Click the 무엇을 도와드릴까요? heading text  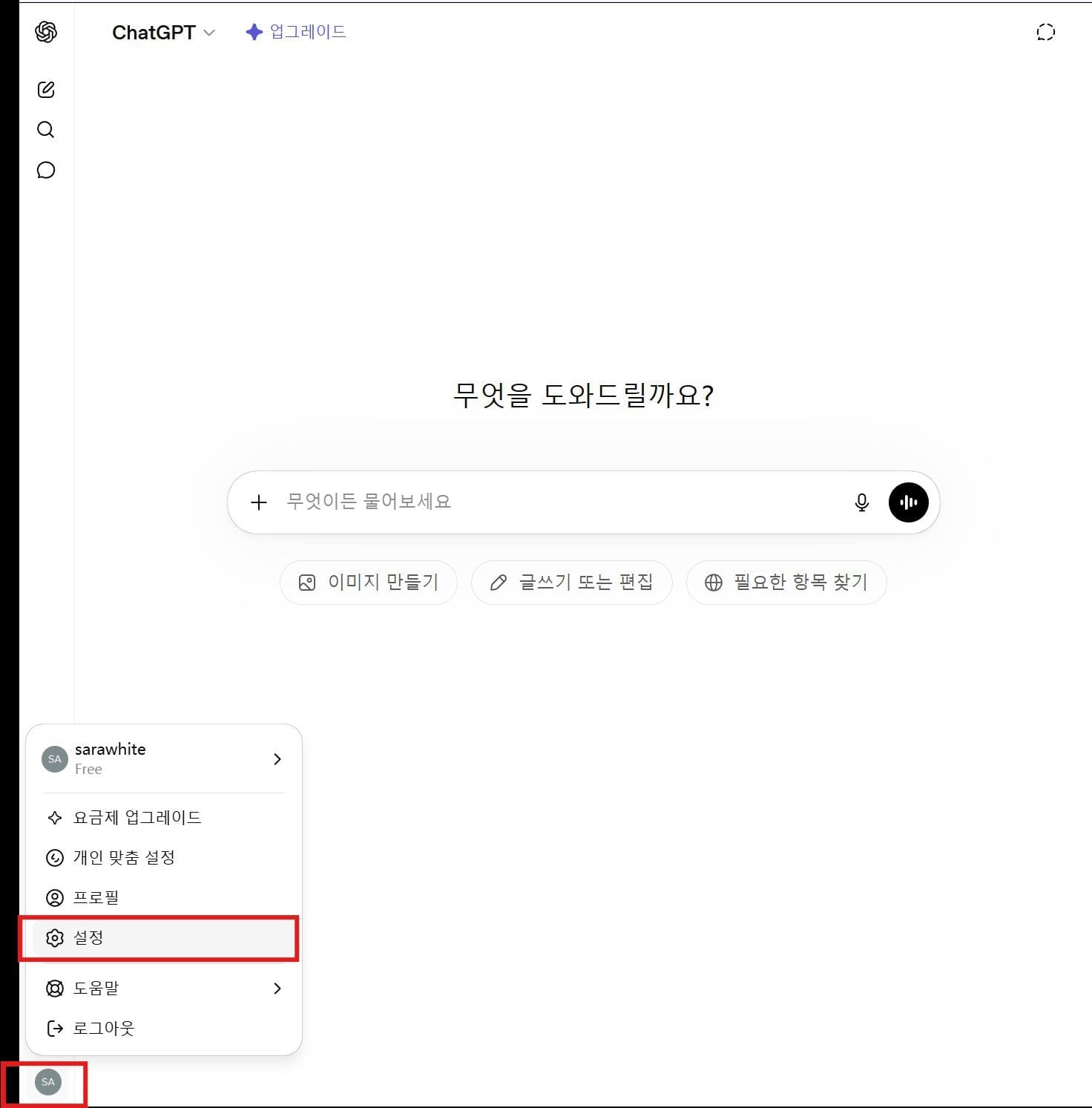coord(584,395)
